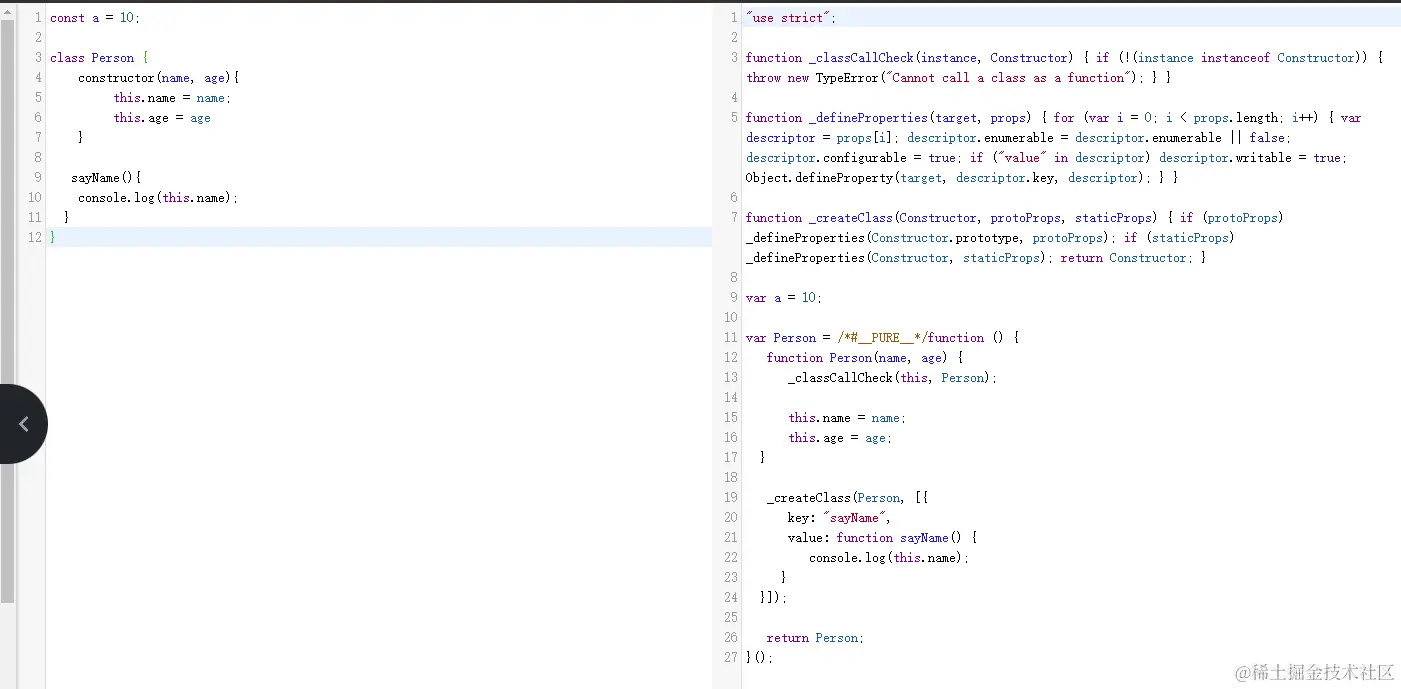Click 'return Person;' in output pane

(x=814, y=638)
